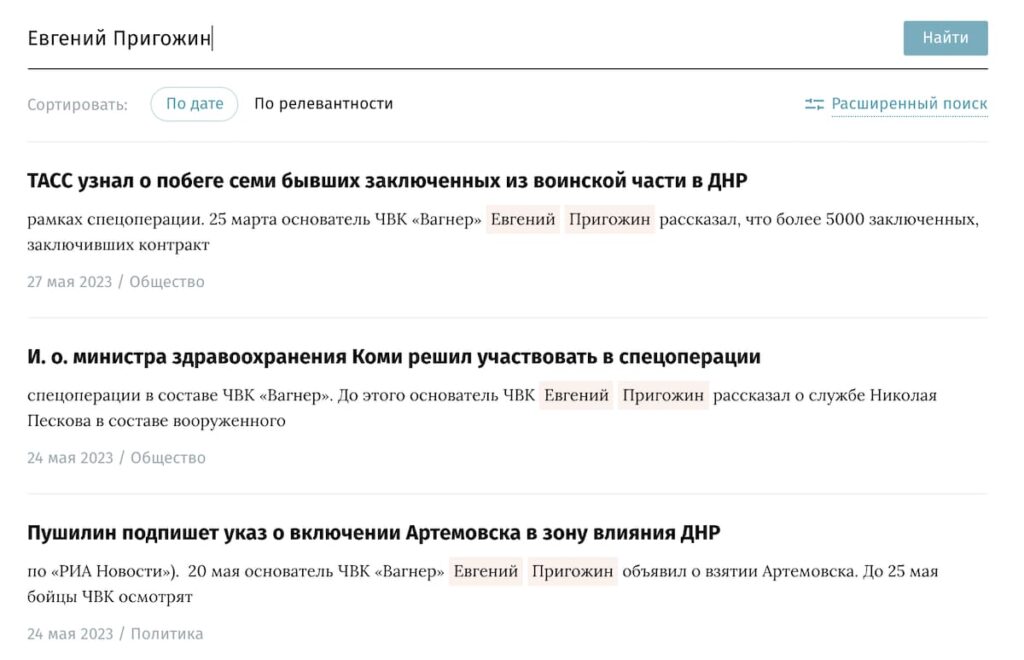Click the 27 мая 2023 date stamp
This screenshot has height=660, width=1024.
[x=70, y=282]
